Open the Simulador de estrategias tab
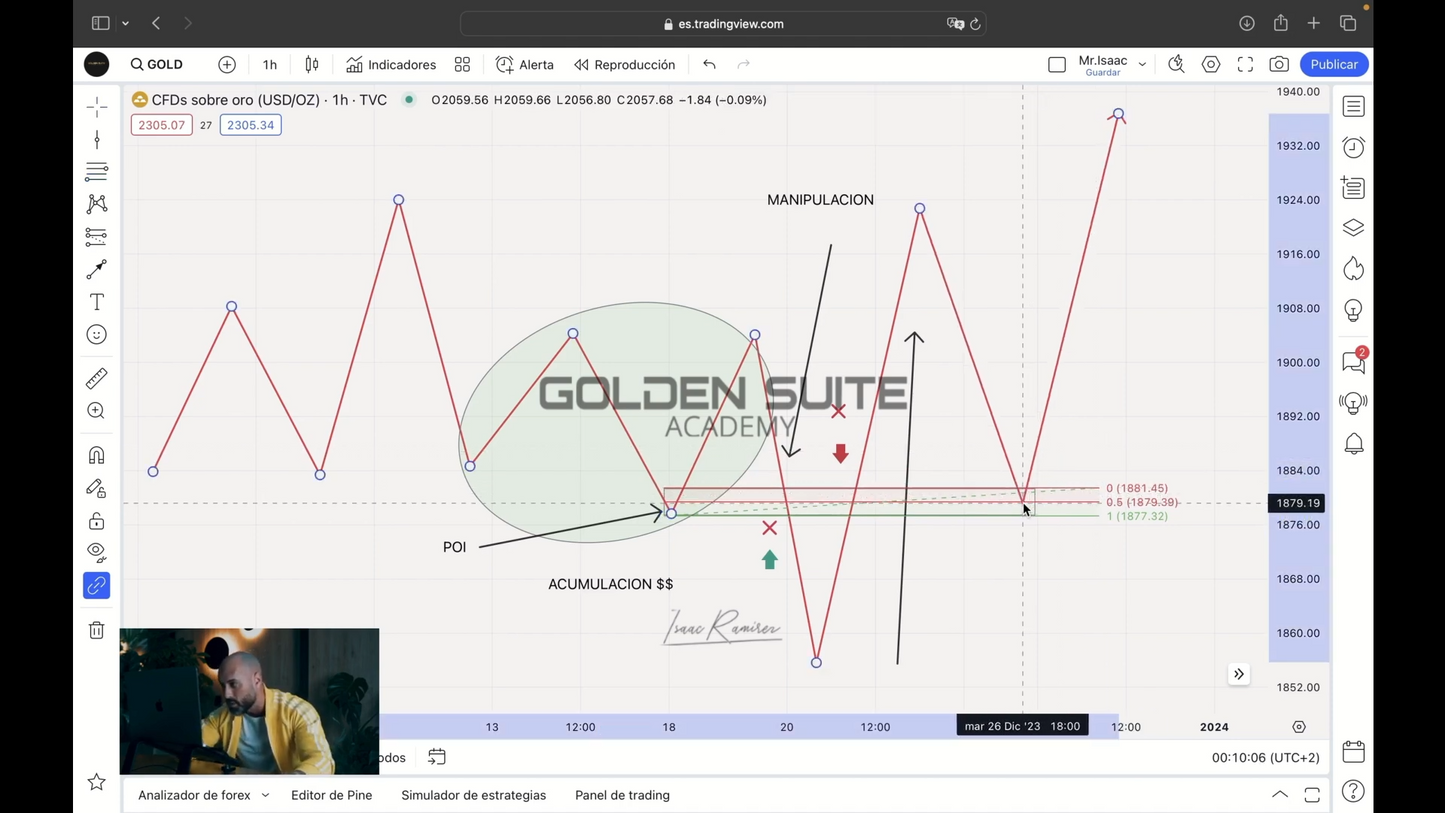This screenshot has width=1445, height=813. [x=473, y=795]
